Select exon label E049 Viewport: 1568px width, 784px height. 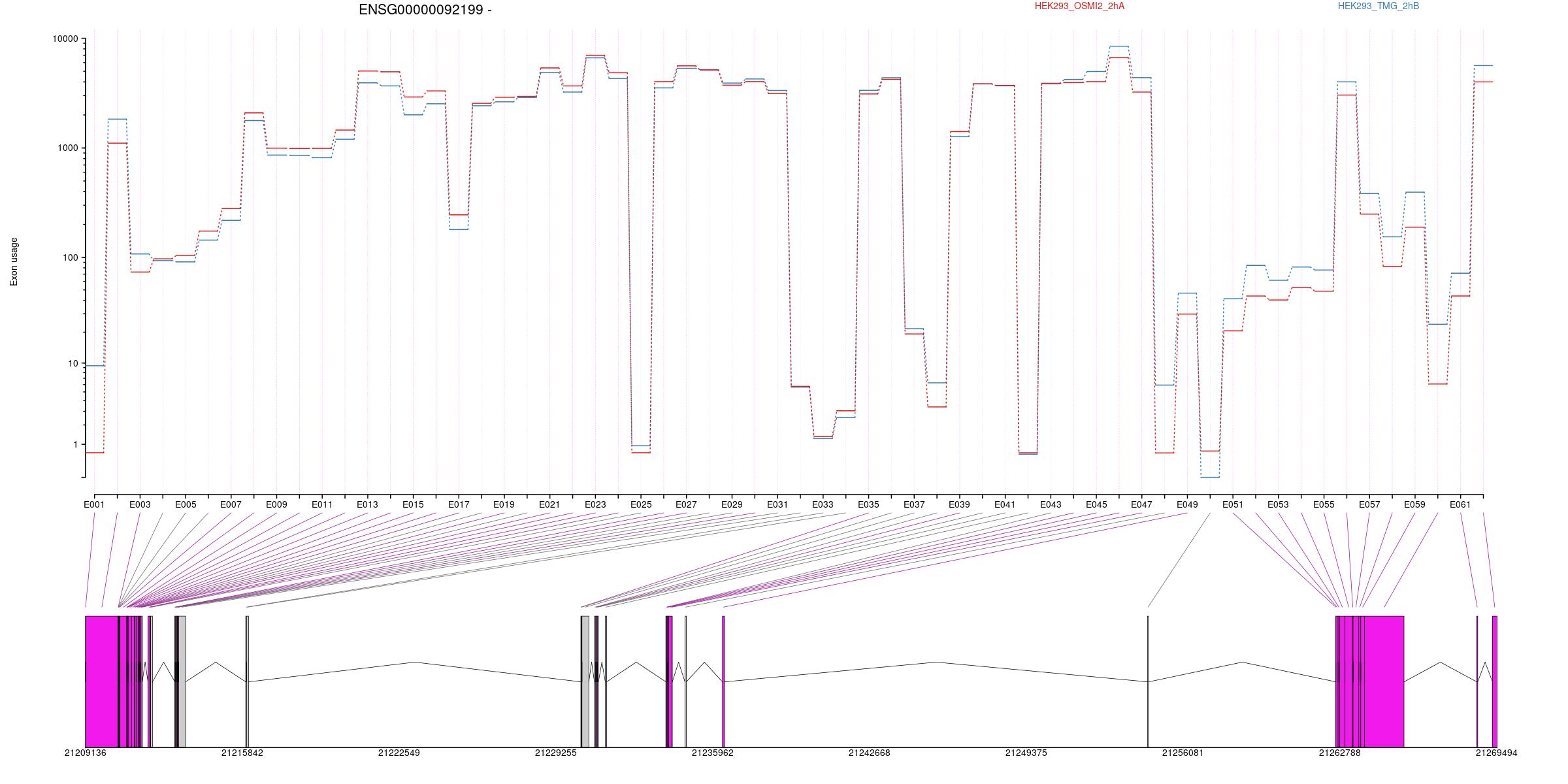click(1187, 504)
